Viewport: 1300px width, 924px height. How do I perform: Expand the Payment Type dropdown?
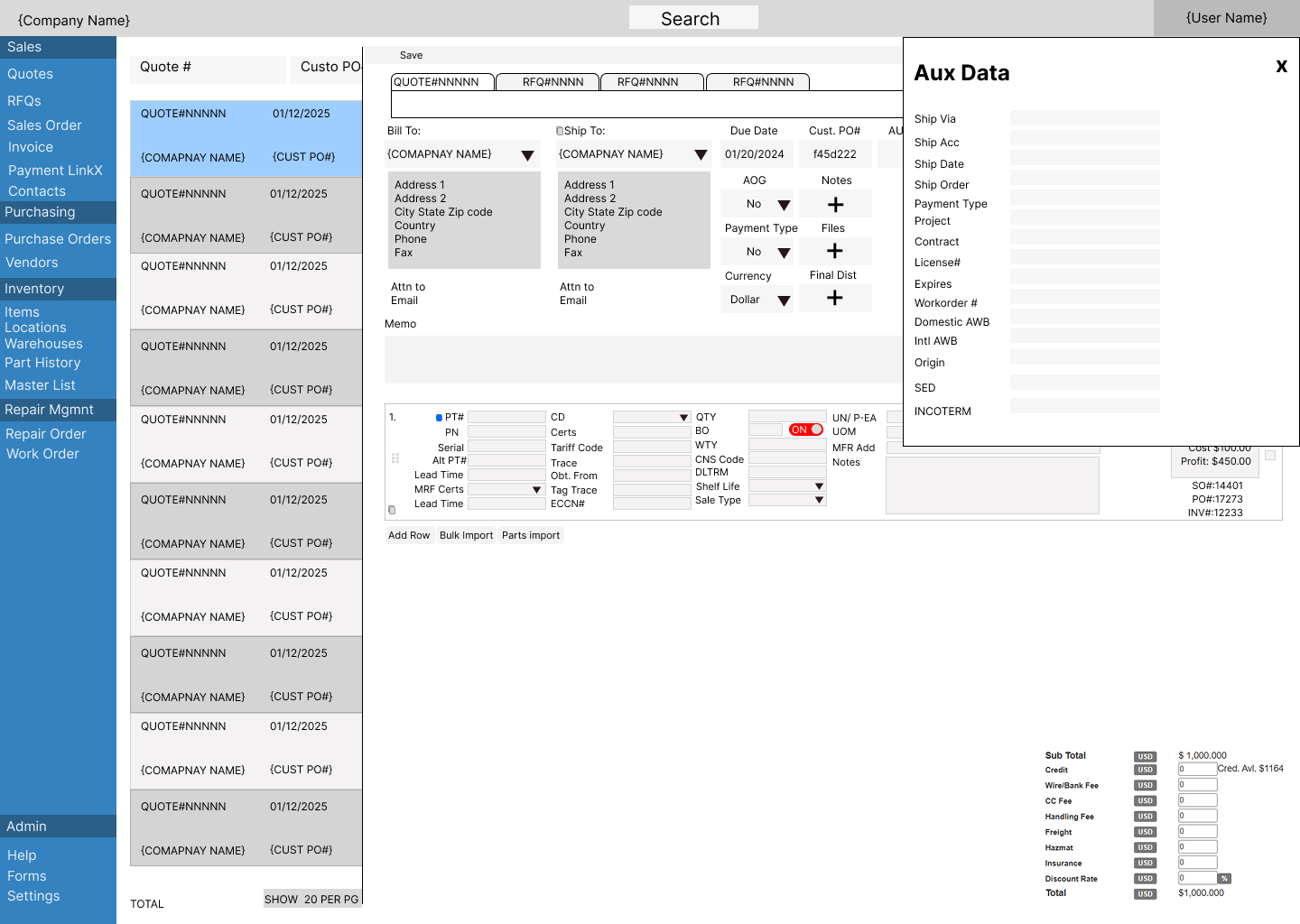pos(784,253)
